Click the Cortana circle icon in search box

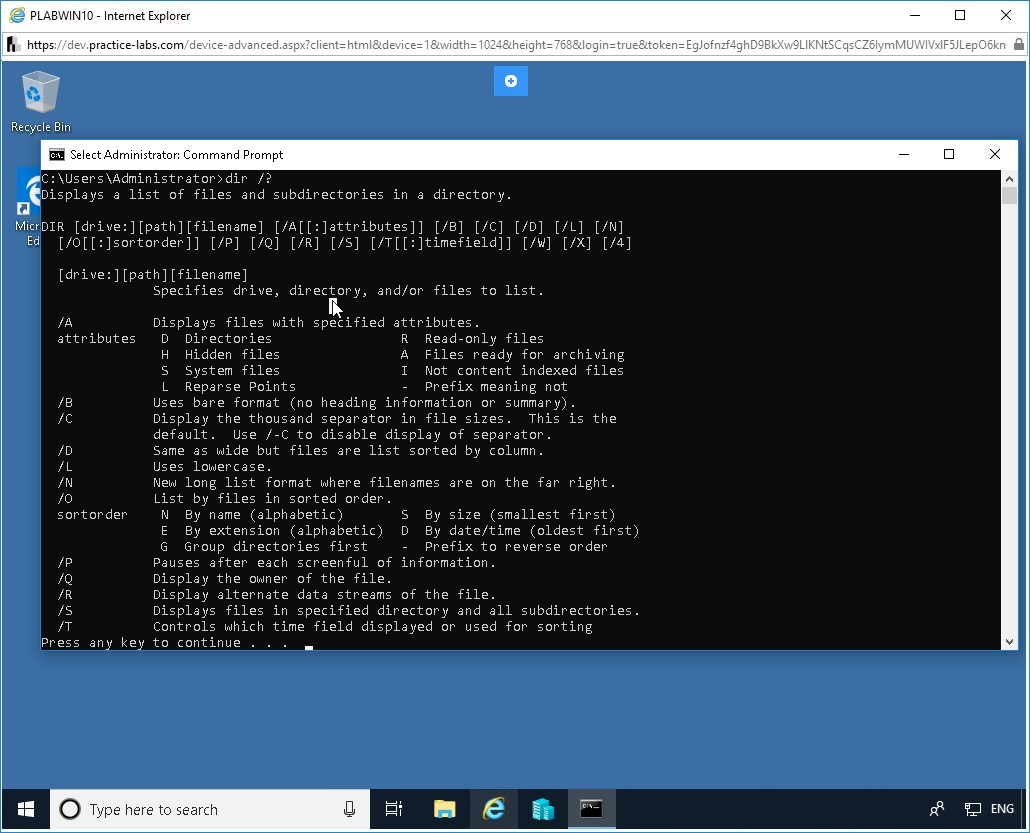pos(70,809)
